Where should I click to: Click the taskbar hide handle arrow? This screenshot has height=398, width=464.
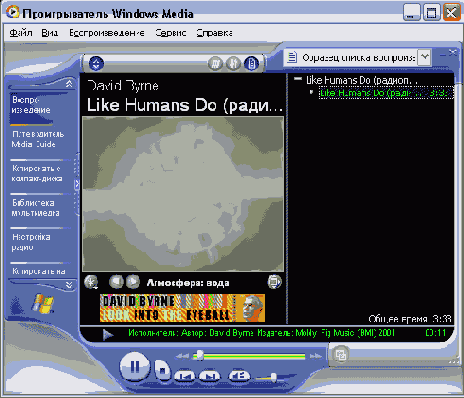coord(77,184)
